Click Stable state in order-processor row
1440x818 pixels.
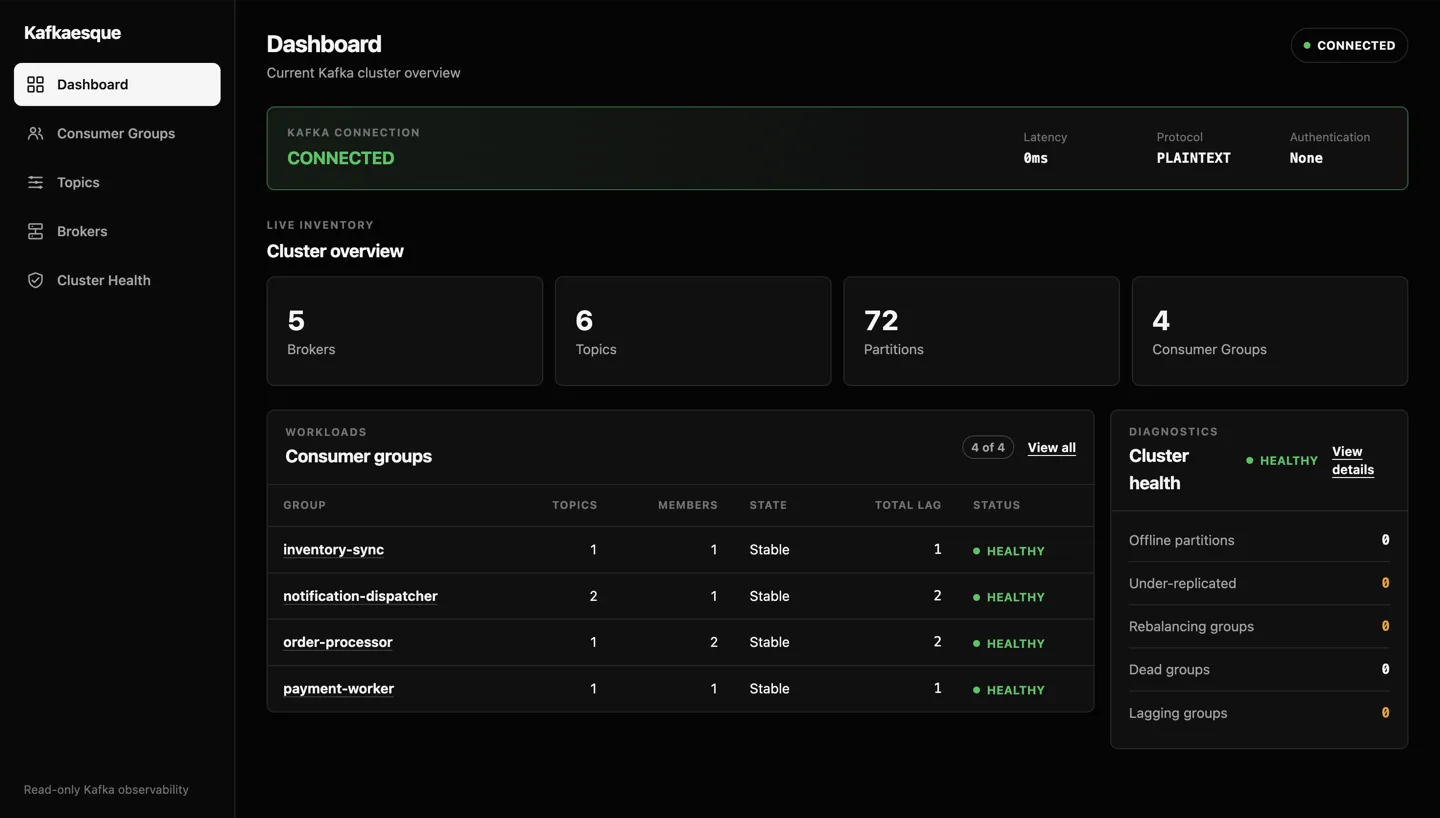tap(769, 642)
